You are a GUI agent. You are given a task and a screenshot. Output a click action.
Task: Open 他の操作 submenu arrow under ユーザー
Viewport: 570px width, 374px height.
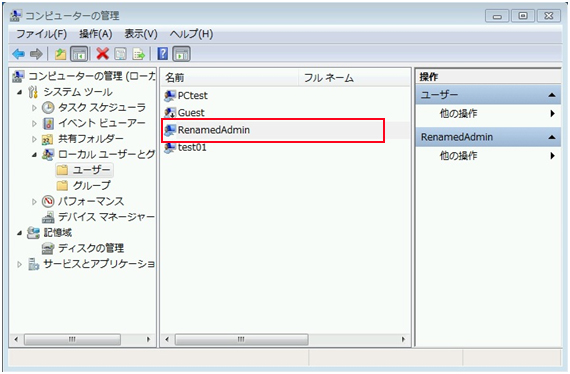tap(552, 113)
